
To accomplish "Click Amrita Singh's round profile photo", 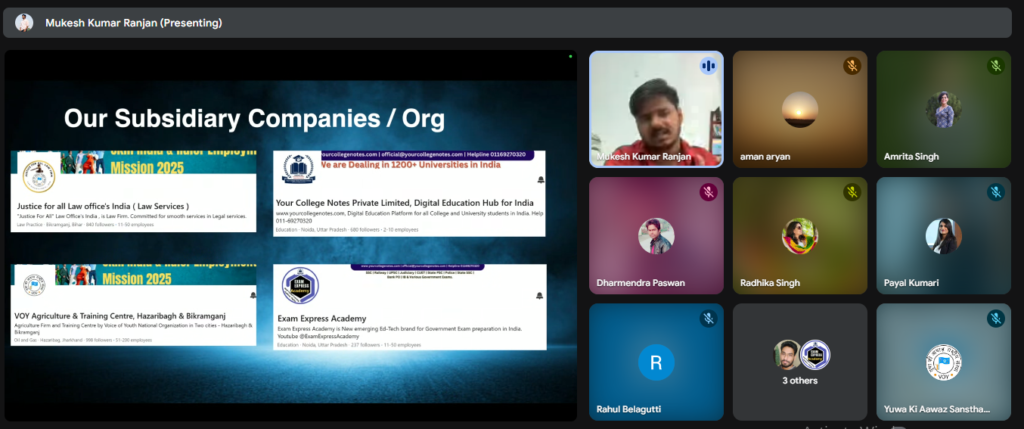I will [944, 110].
